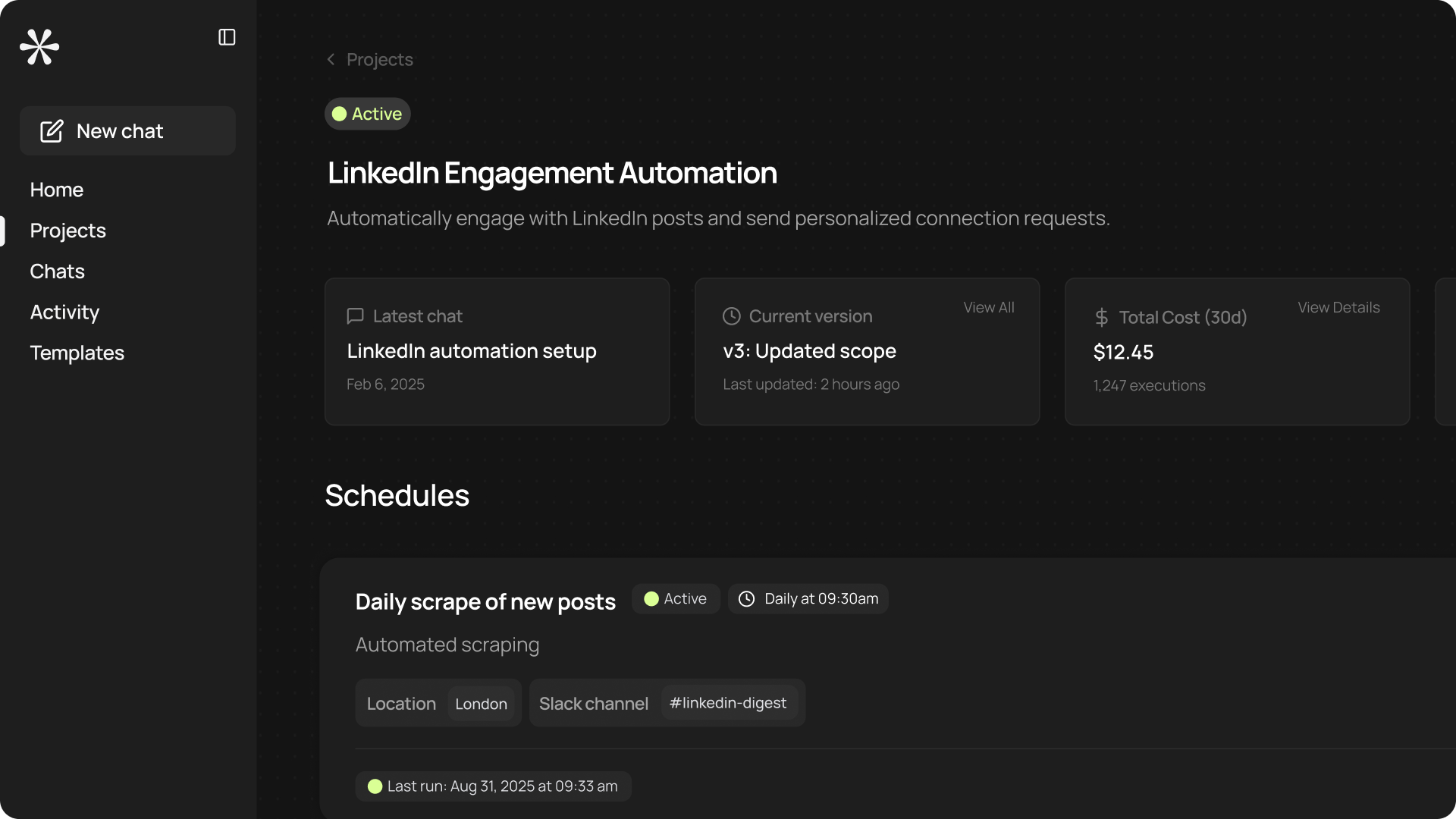Collapse the sidebar with the panel toggle icon

point(227,37)
